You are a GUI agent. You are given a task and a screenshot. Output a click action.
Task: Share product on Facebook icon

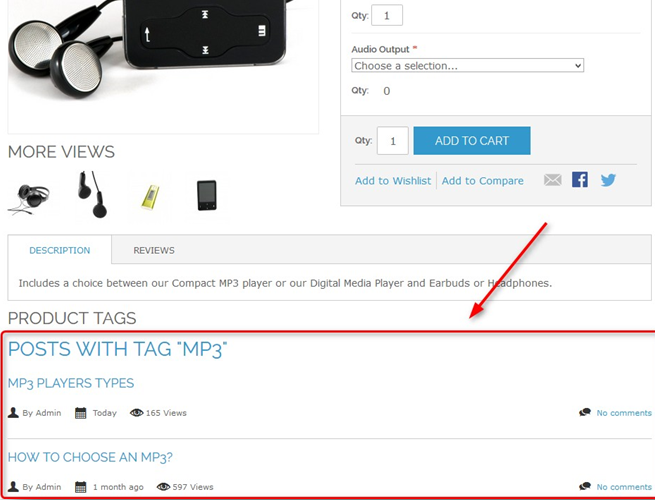579,180
